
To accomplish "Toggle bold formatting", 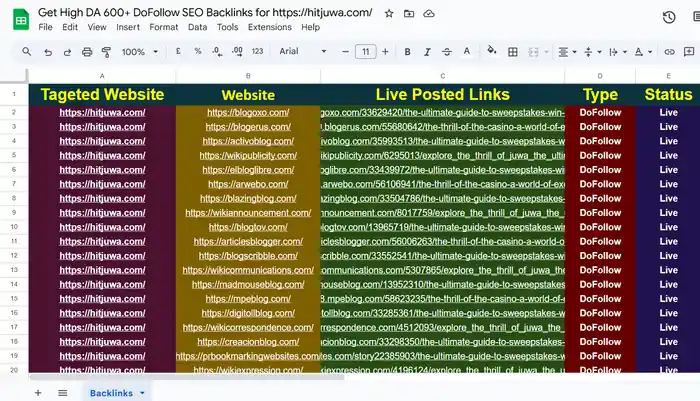I will coord(407,52).
